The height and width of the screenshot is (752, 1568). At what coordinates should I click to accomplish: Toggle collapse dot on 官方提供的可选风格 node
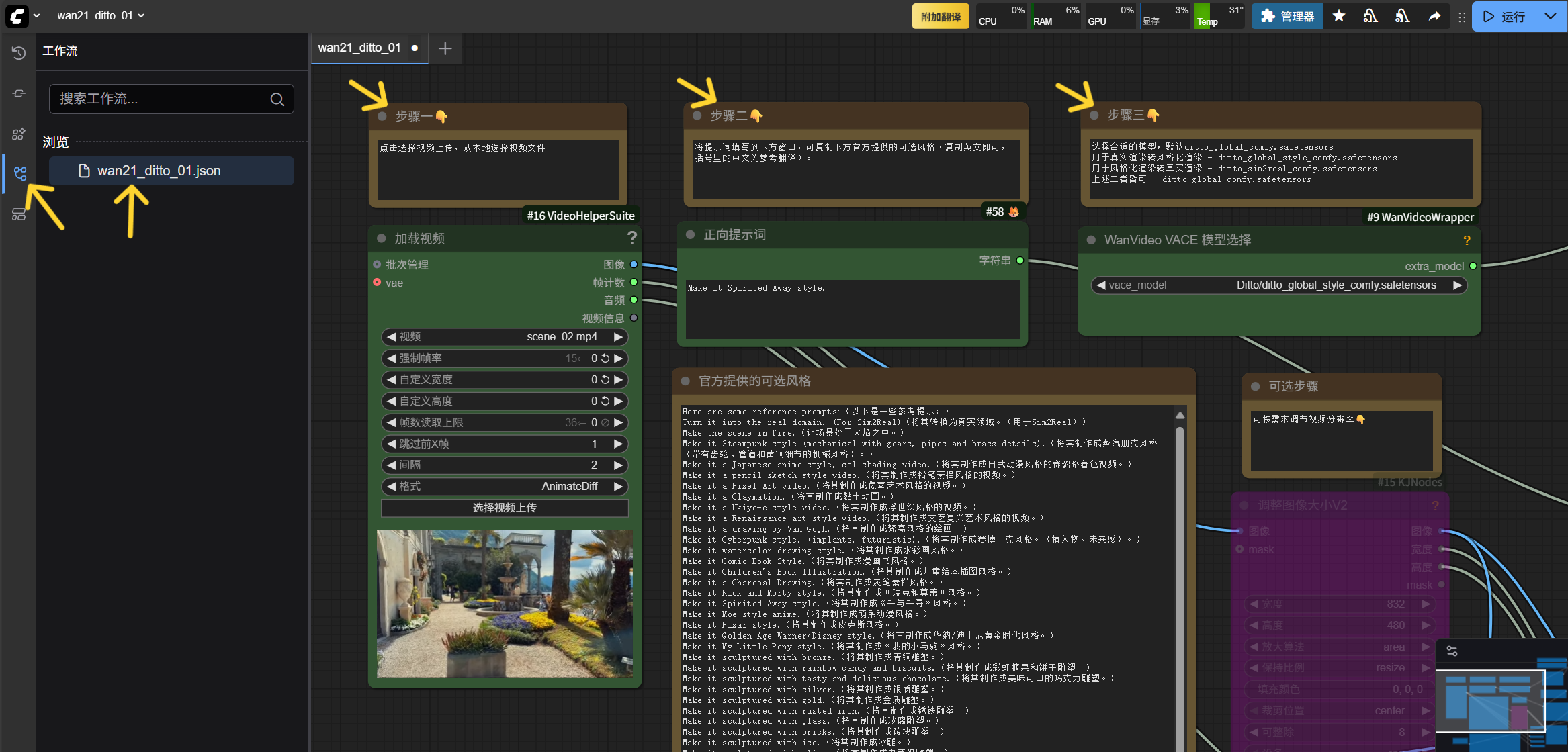pyautogui.click(x=685, y=381)
